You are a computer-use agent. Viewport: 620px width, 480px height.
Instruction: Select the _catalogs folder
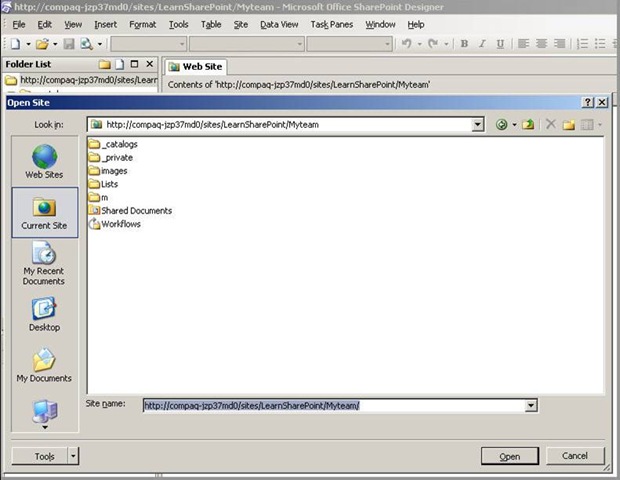pos(113,144)
